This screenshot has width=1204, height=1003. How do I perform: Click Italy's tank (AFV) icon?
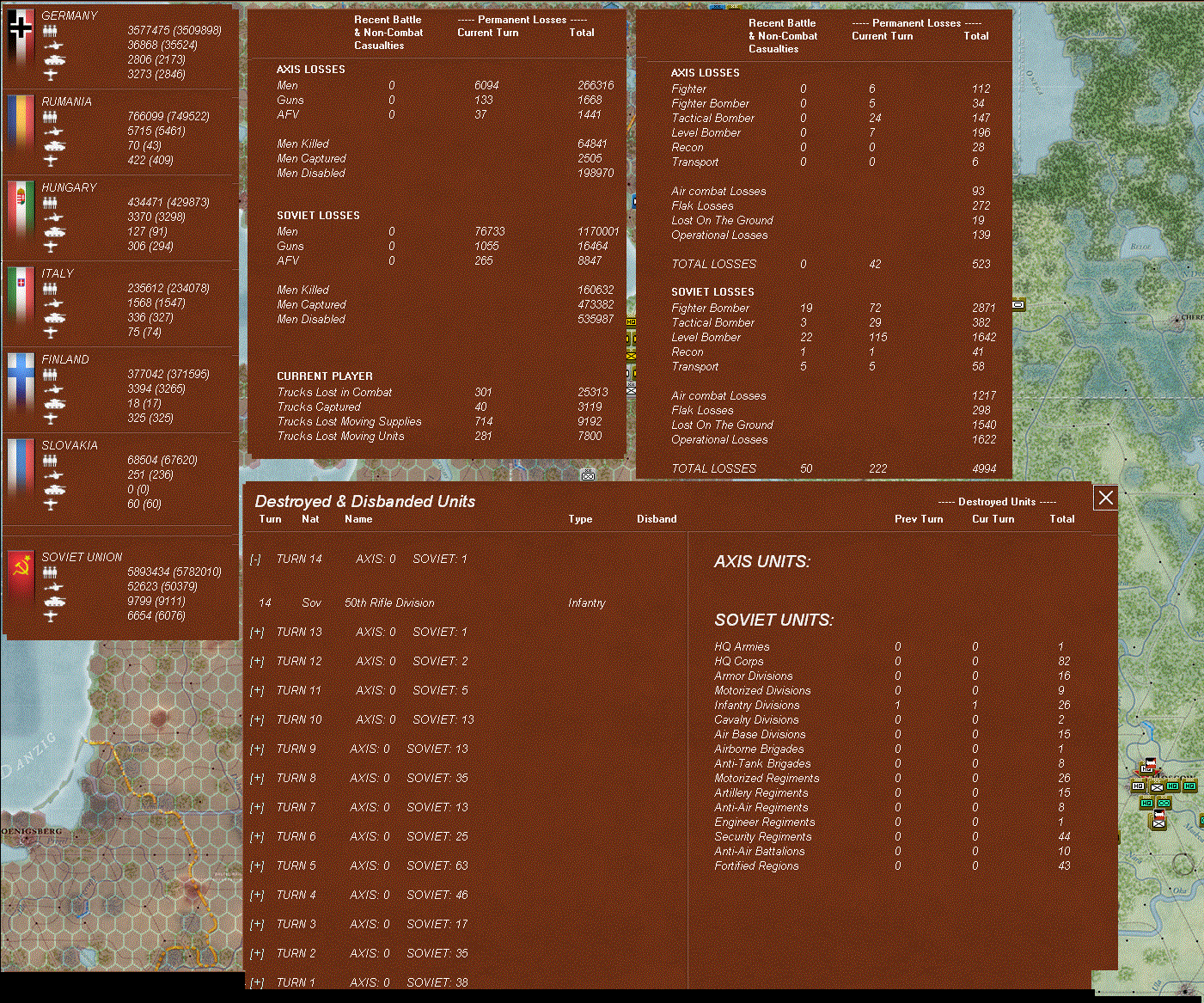(x=53, y=318)
